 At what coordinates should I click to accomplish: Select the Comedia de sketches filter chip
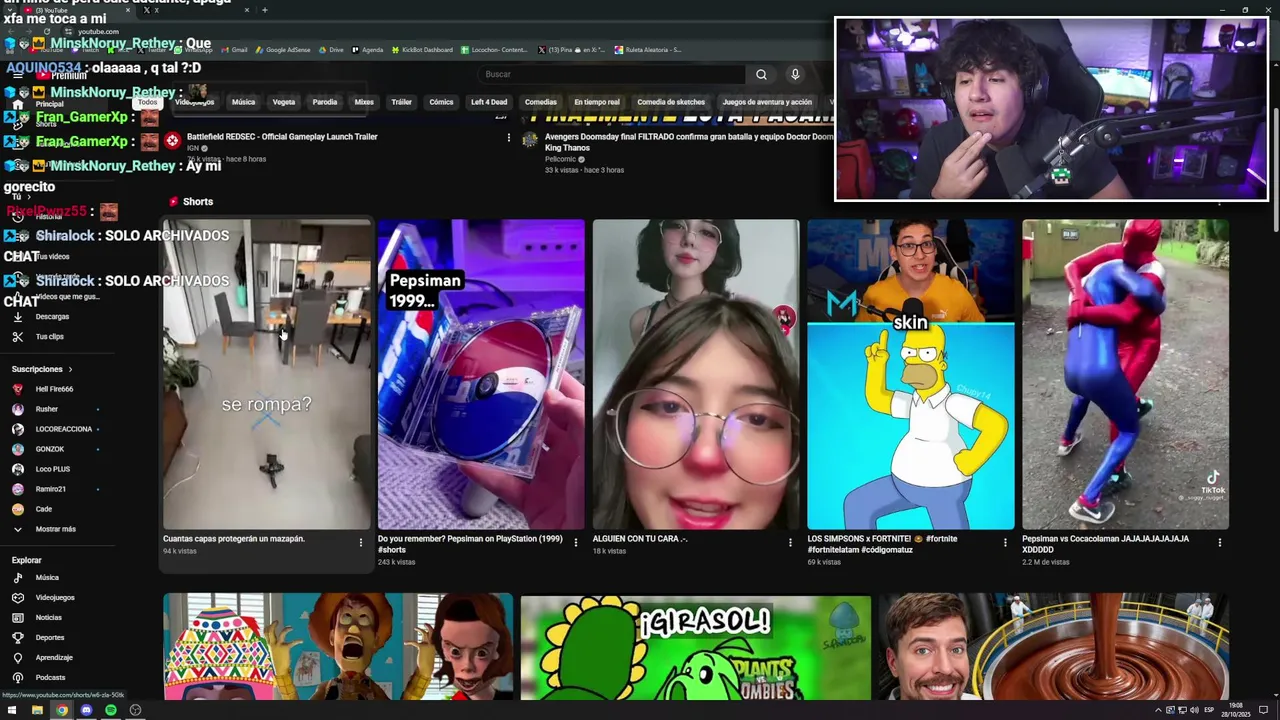click(671, 102)
